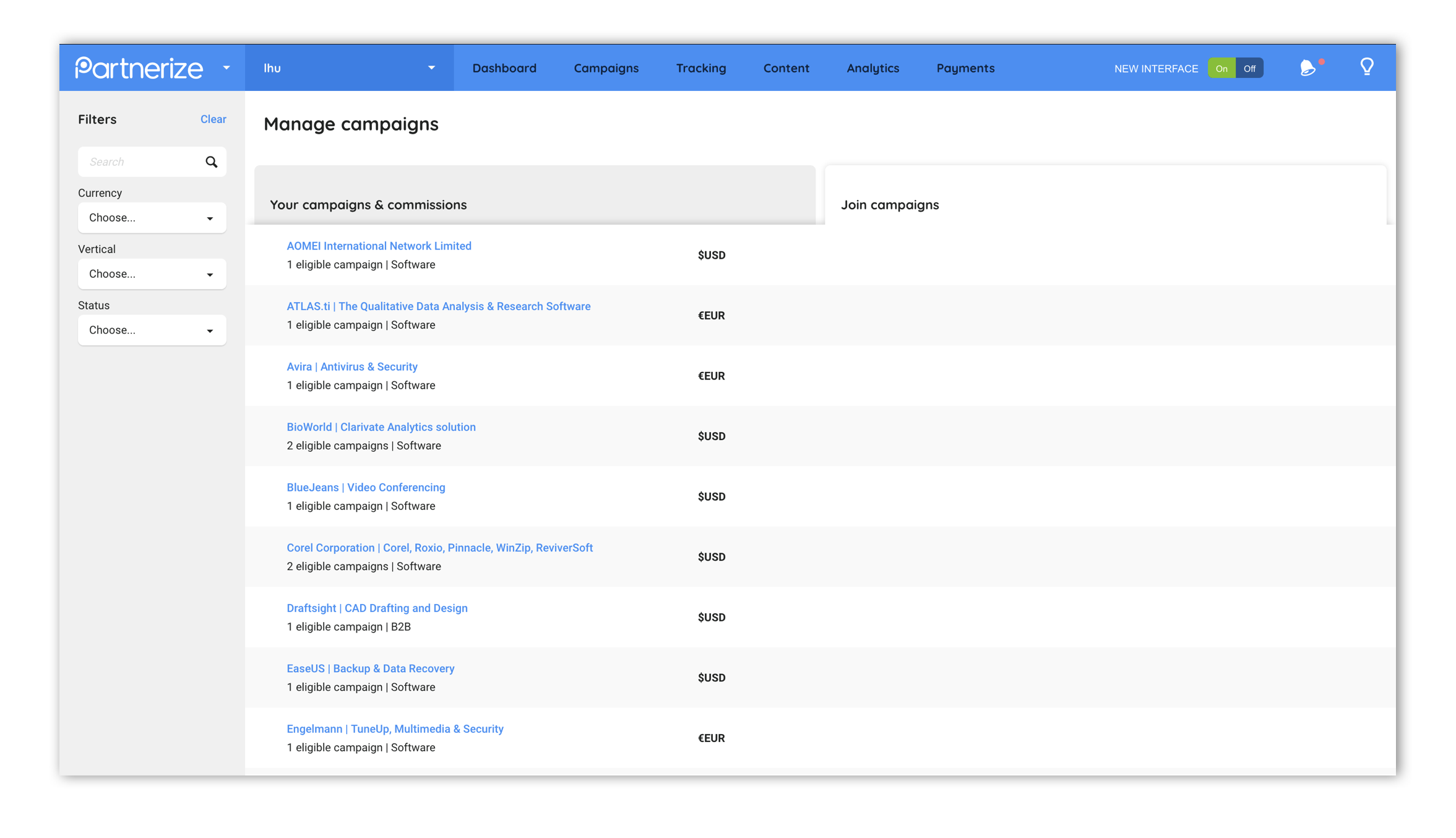
Task: Focus the filter Search field
Action: click(152, 162)
